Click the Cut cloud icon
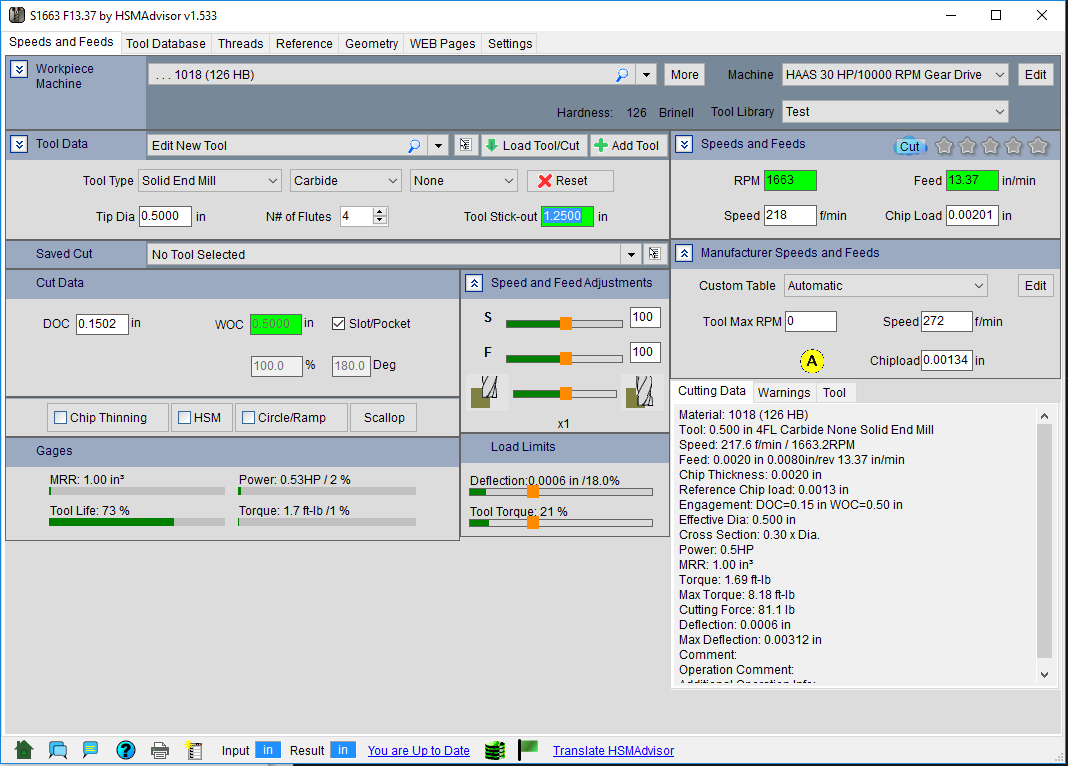The height and width of the screenshot is (766, 1068). tap(909, 146)
